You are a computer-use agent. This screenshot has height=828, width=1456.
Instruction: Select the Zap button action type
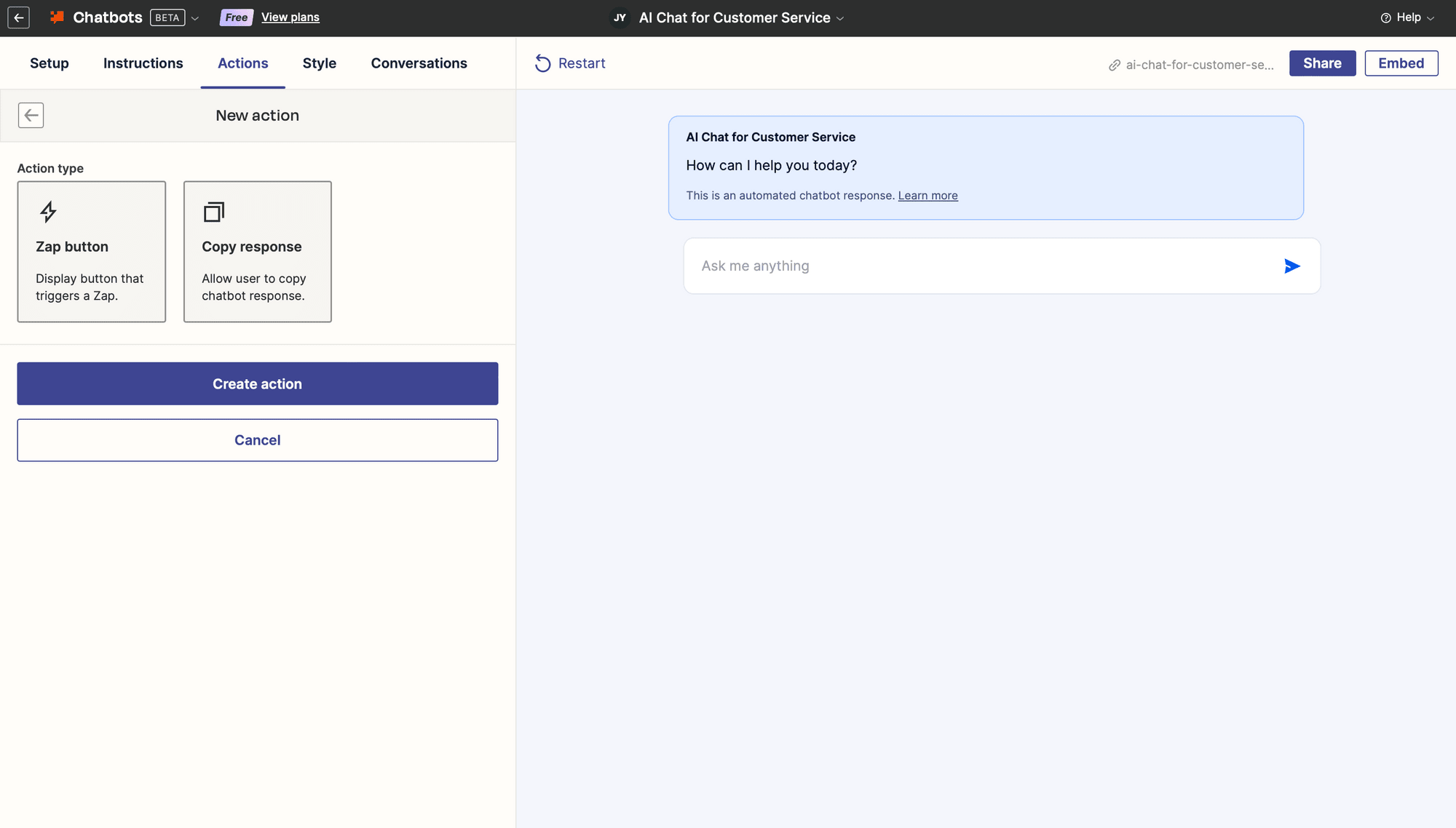point(91,252)
